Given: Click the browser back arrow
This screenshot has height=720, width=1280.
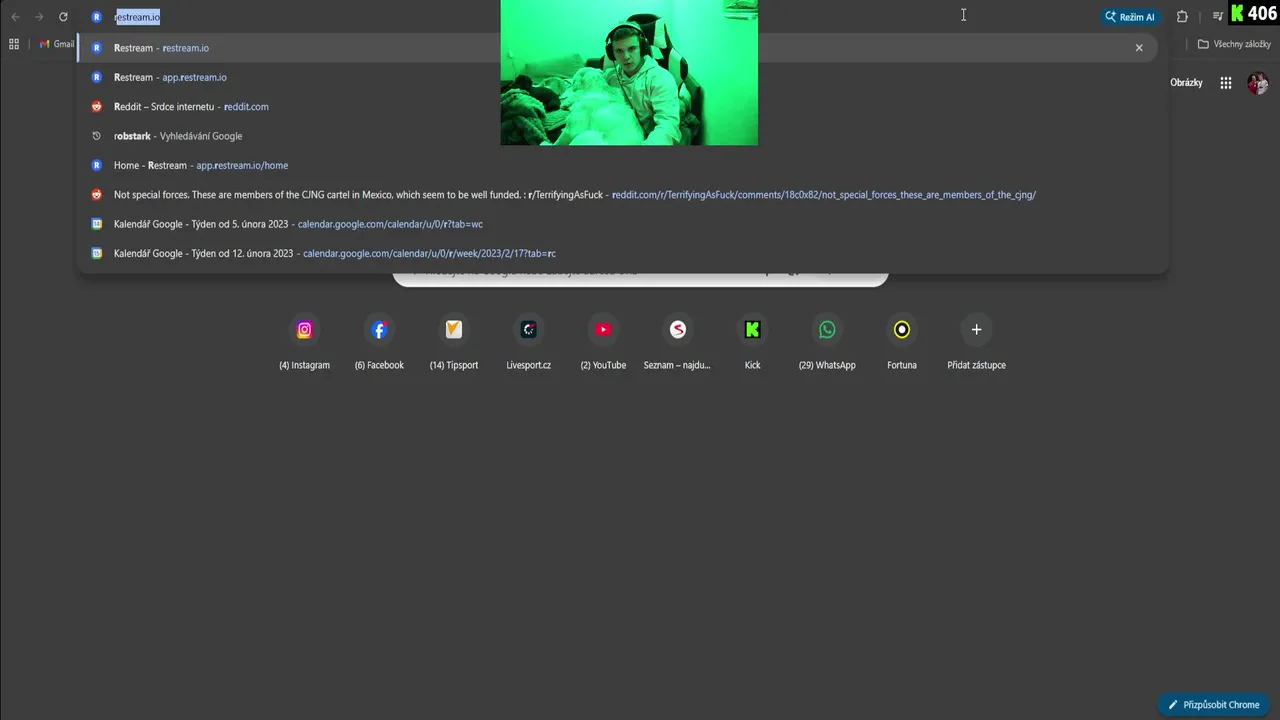Looking at the screenshot, I should (15, 17).
